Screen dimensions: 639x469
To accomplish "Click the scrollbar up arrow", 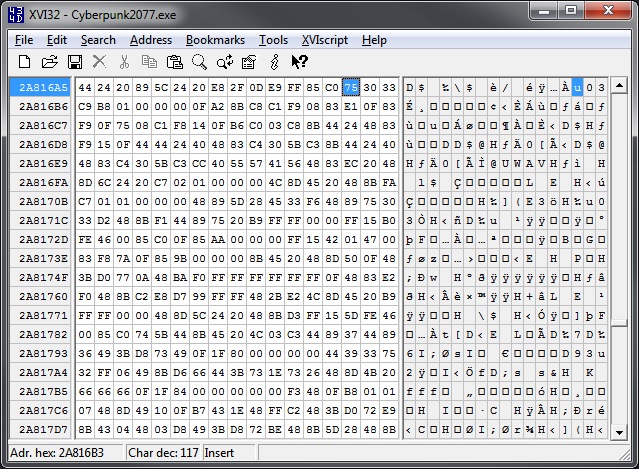I will [x=619, y=85].
